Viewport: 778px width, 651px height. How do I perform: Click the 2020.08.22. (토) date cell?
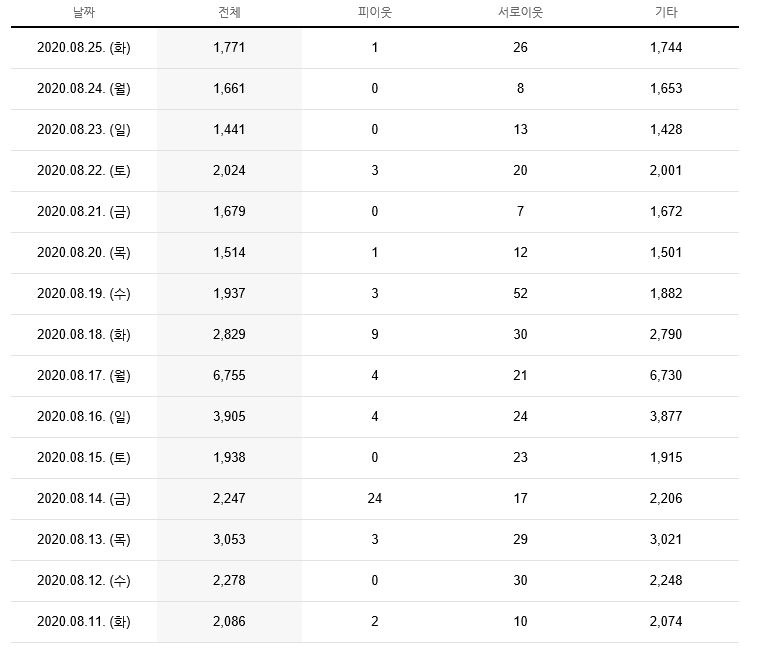click(84, 171)
